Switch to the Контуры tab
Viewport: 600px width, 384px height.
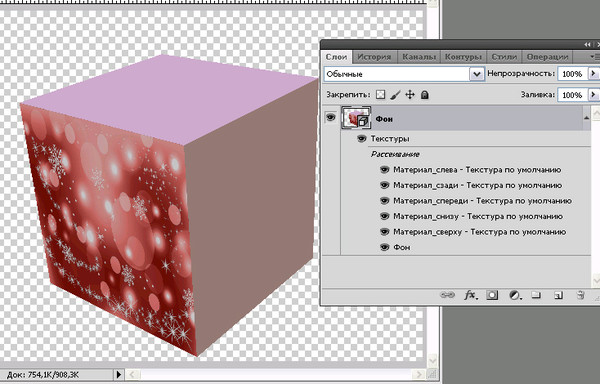click(463, 57)
